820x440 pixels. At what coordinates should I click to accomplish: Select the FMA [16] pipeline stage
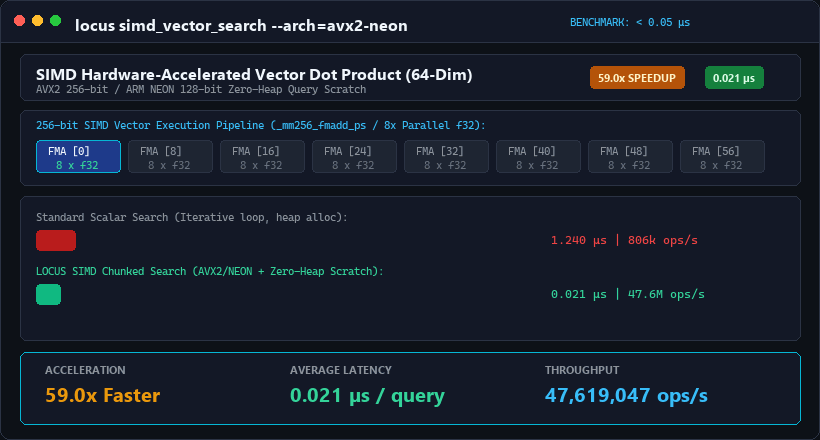click(x=263, y=156)
